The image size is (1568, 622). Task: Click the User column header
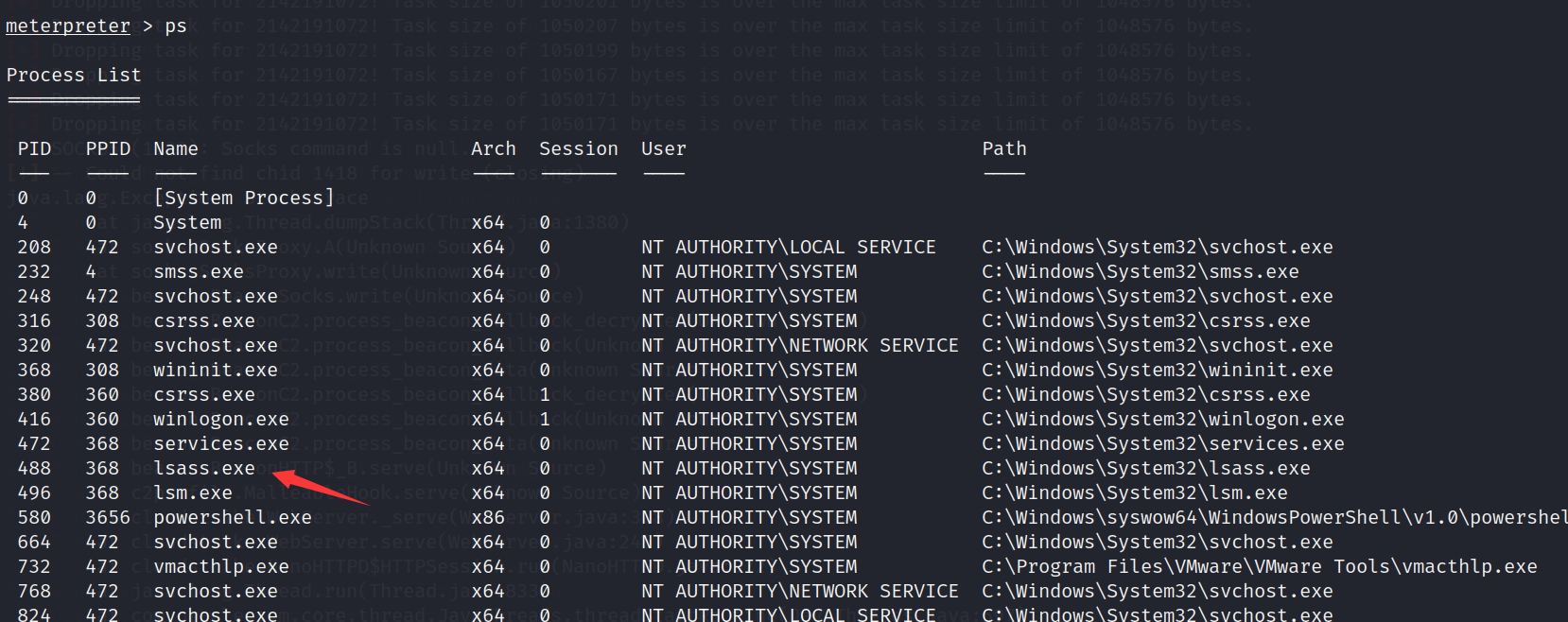pyautogui.click(x=664, y=148)
